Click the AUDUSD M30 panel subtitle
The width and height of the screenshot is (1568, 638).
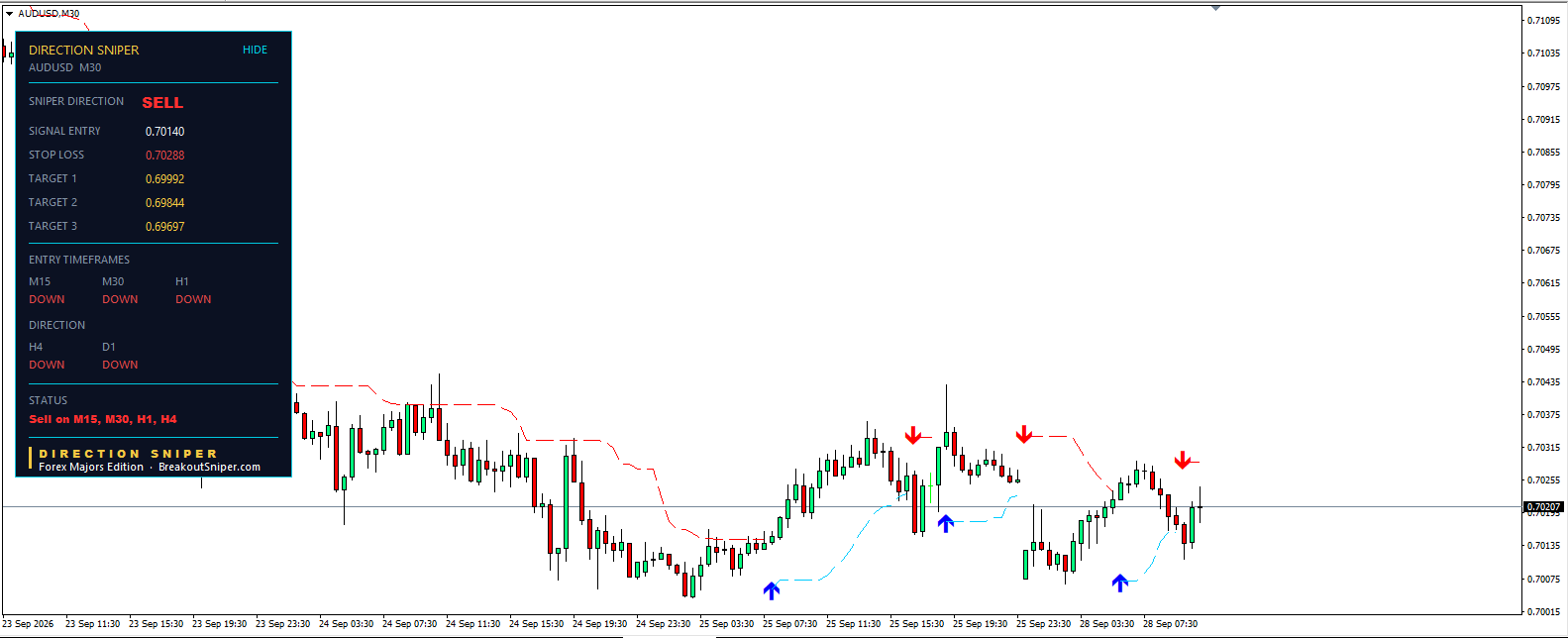tap(64, 67)
